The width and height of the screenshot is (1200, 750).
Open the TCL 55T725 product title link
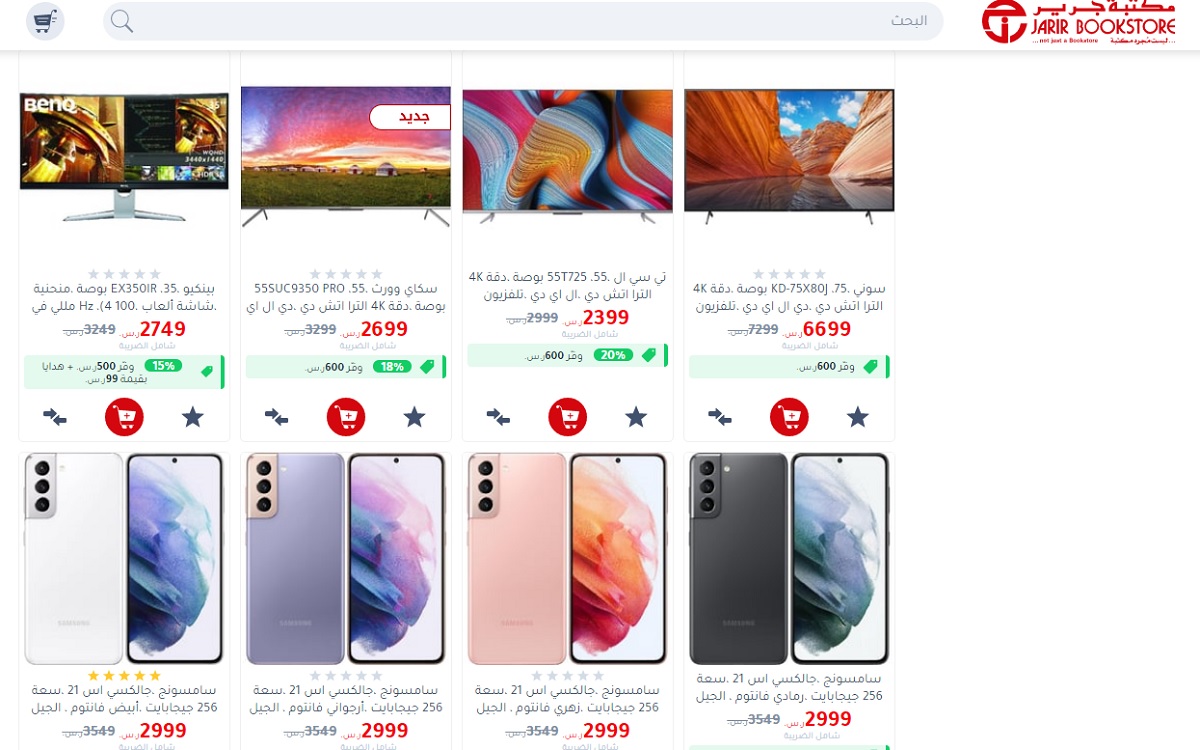pos(568,285)
